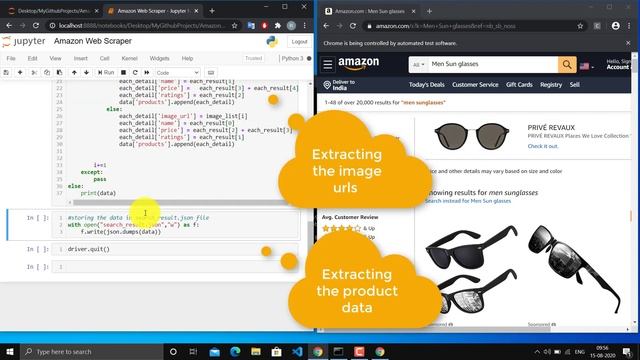The height and width of the screenshot is (360, 640).
Task: Dismiss the automated test software infobar
Action: click(628, 43)
